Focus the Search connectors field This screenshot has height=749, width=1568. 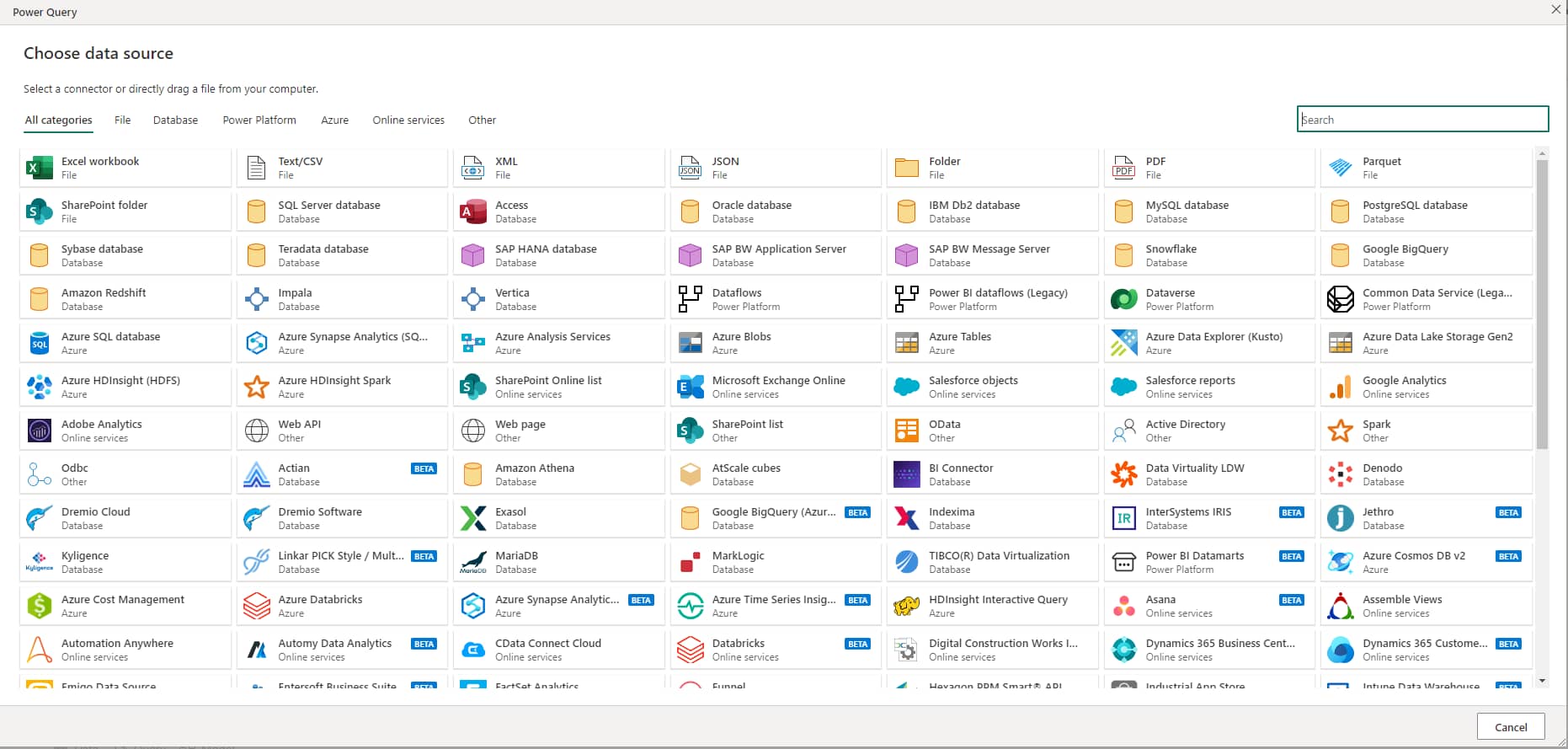tap(1422, 119)
